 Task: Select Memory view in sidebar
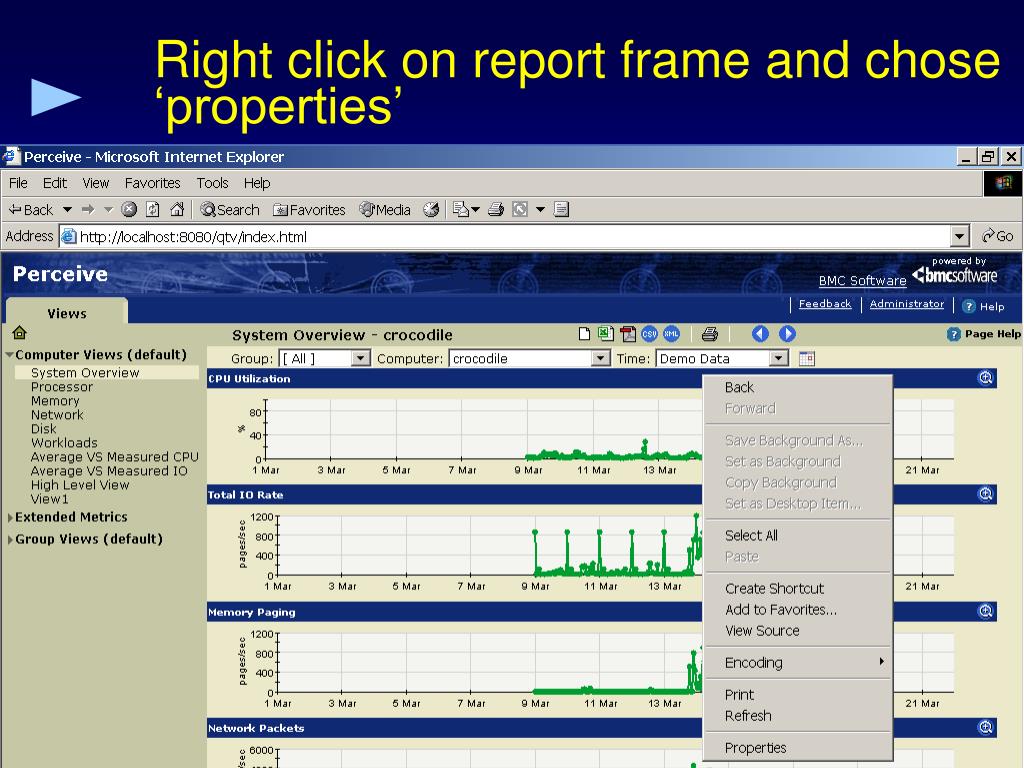55,401
